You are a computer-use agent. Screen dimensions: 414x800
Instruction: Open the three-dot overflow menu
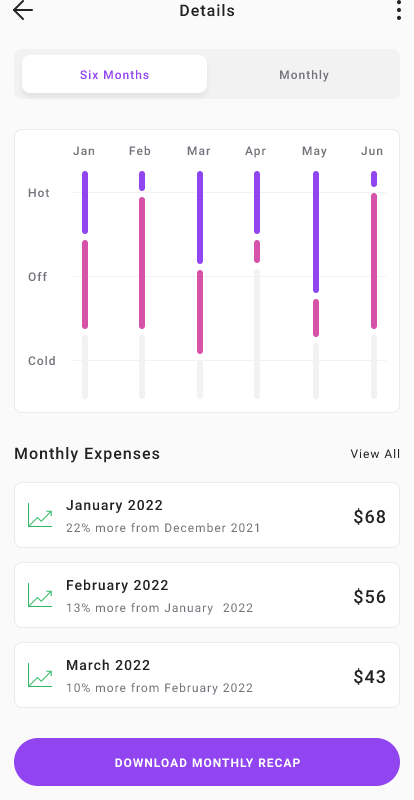tap(399, 10)
